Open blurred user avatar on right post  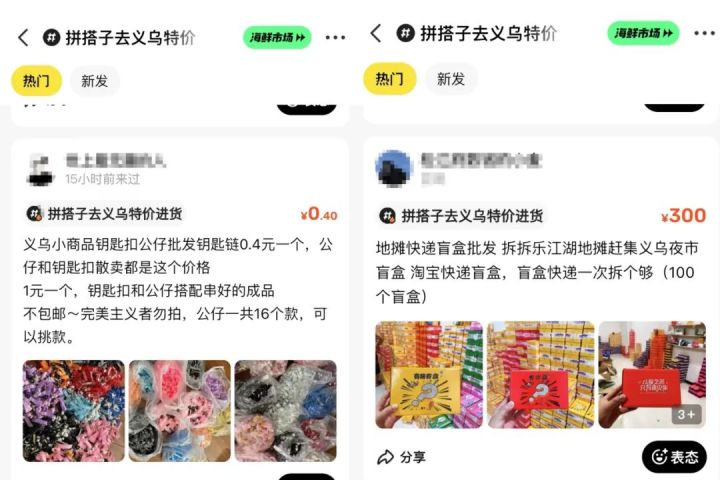pos(394,168)
